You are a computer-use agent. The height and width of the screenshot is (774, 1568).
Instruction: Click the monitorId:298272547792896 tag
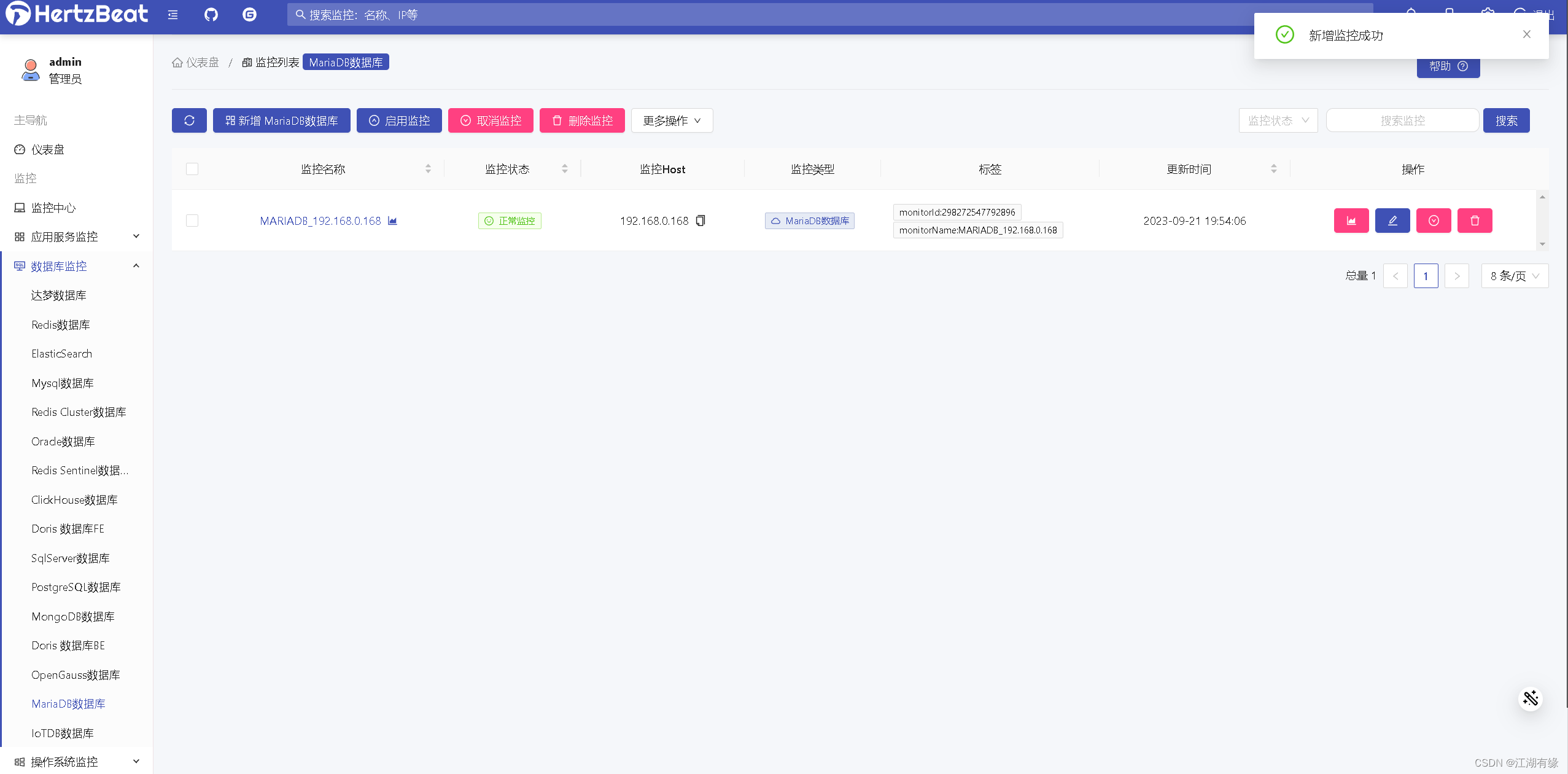(x=957, y=212)
